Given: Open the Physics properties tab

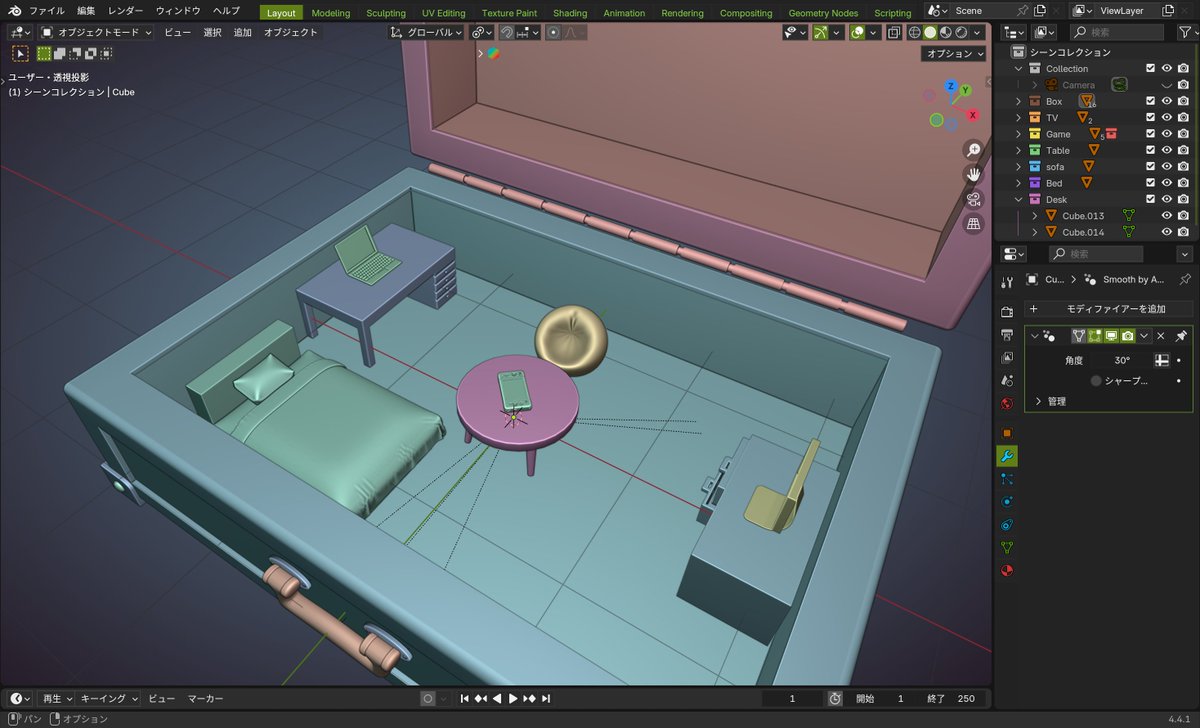Looking at the screenshot, I should 1007,502.
